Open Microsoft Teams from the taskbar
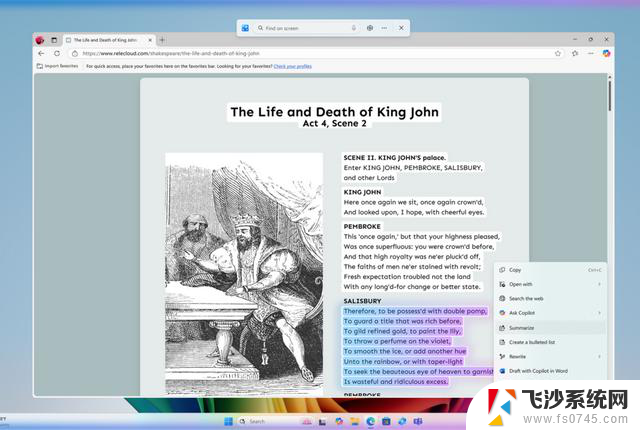Image resolution: width=640 pixels, height=430 pixels. pyautogui.click(x=418, y=421)
